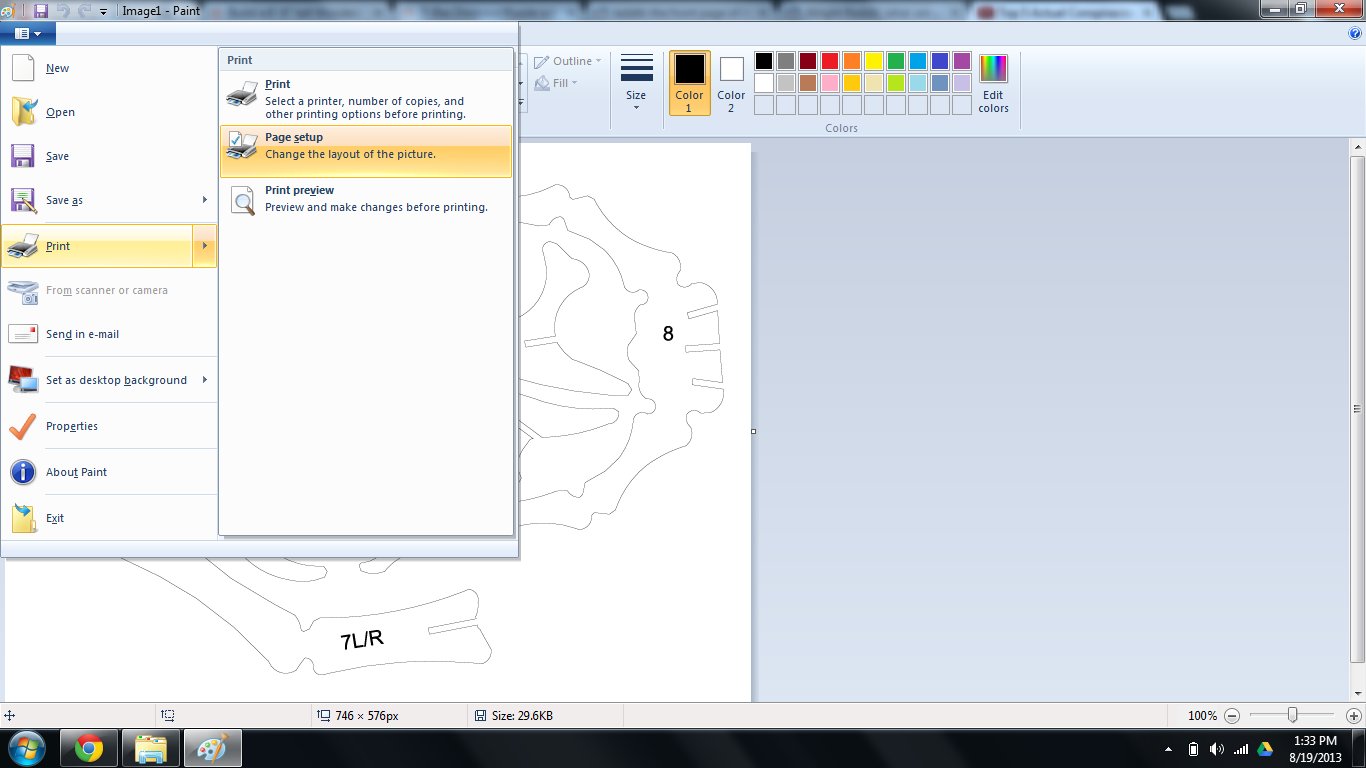Select Send in e-mail envelope item
This screenshot has width=1366, height=768.
[x=109, y=334]
